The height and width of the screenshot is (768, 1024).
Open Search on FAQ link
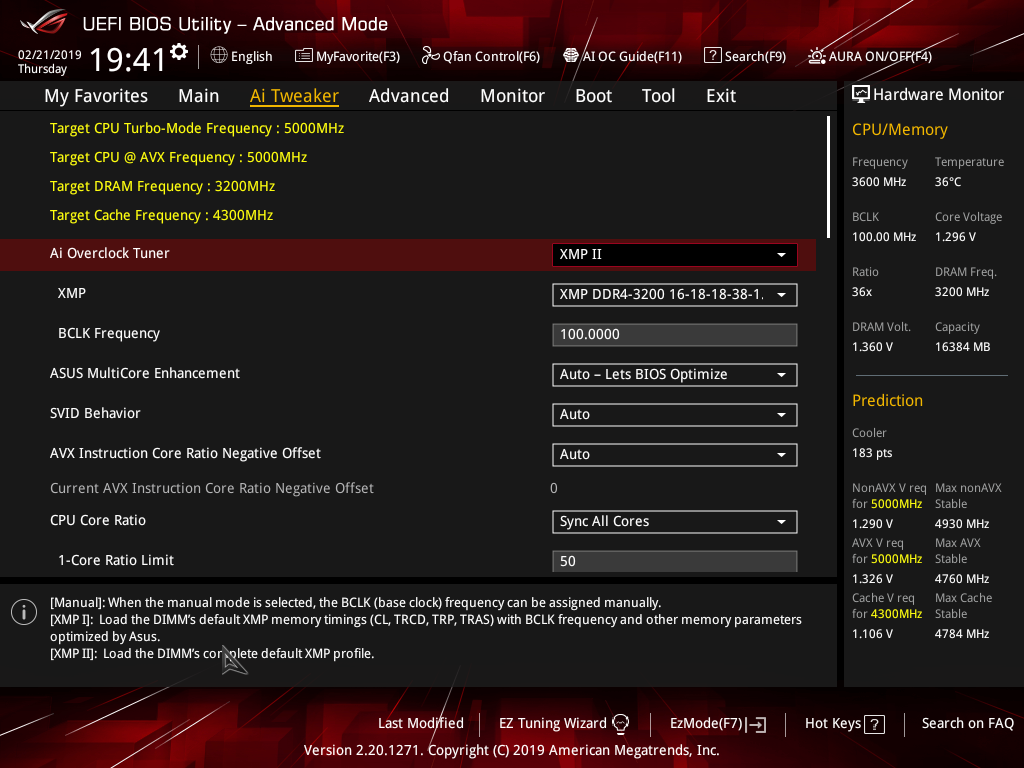(x=967, y=723)
